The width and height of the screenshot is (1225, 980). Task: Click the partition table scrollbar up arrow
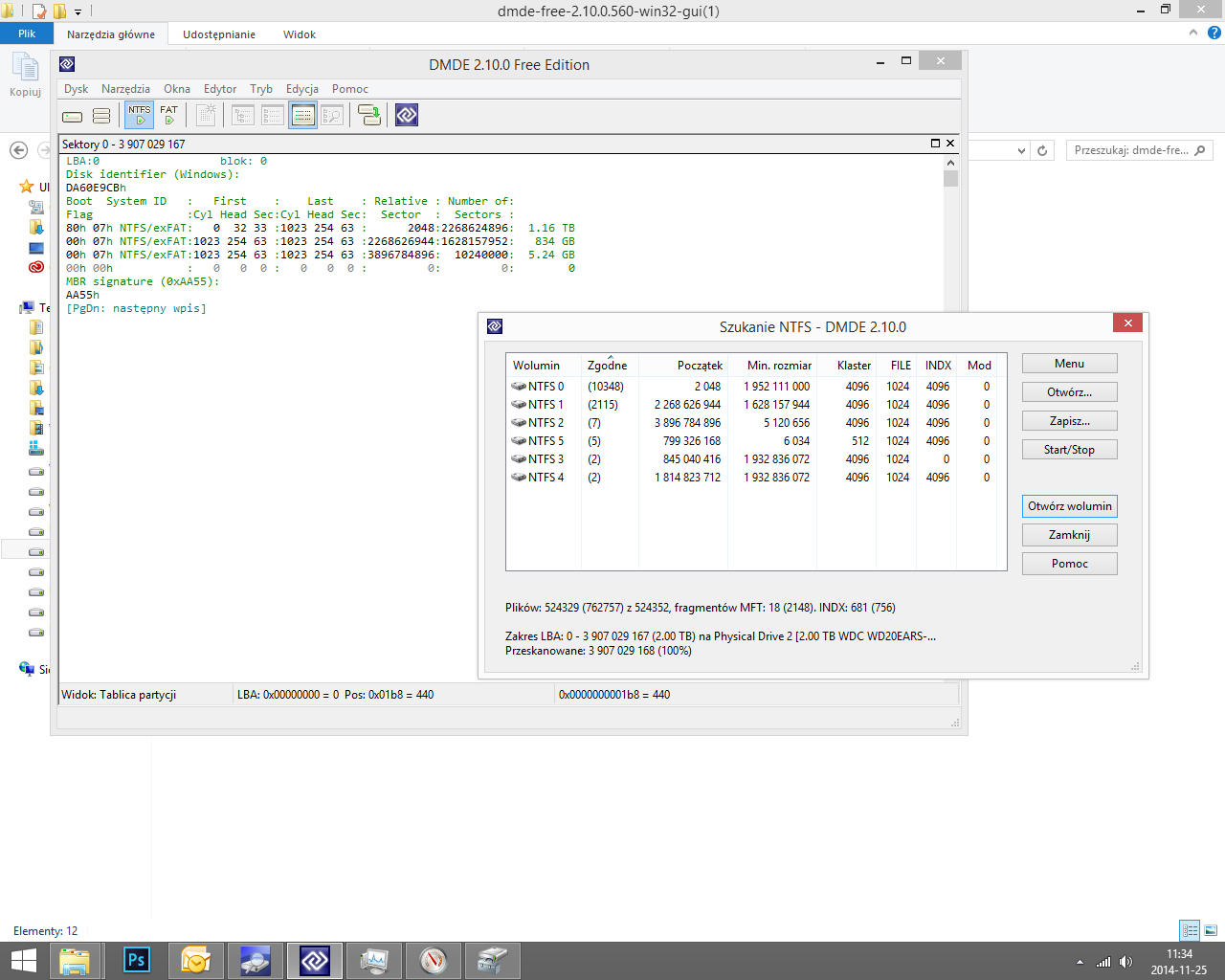point(950,163)
